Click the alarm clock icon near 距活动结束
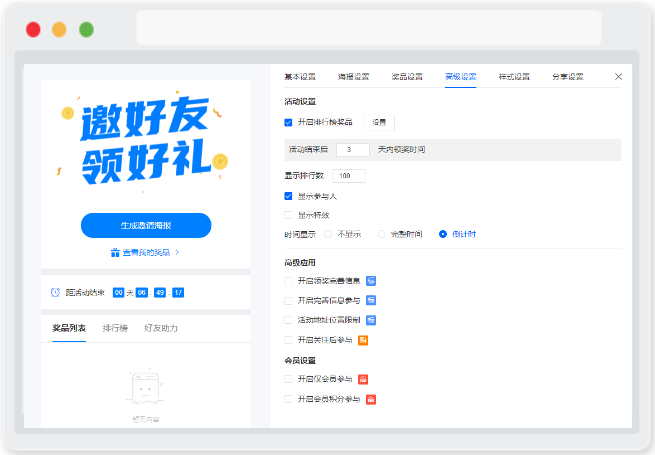Image resolution: width=655 pixels, height=455 pixels. [x=56, y=292]
